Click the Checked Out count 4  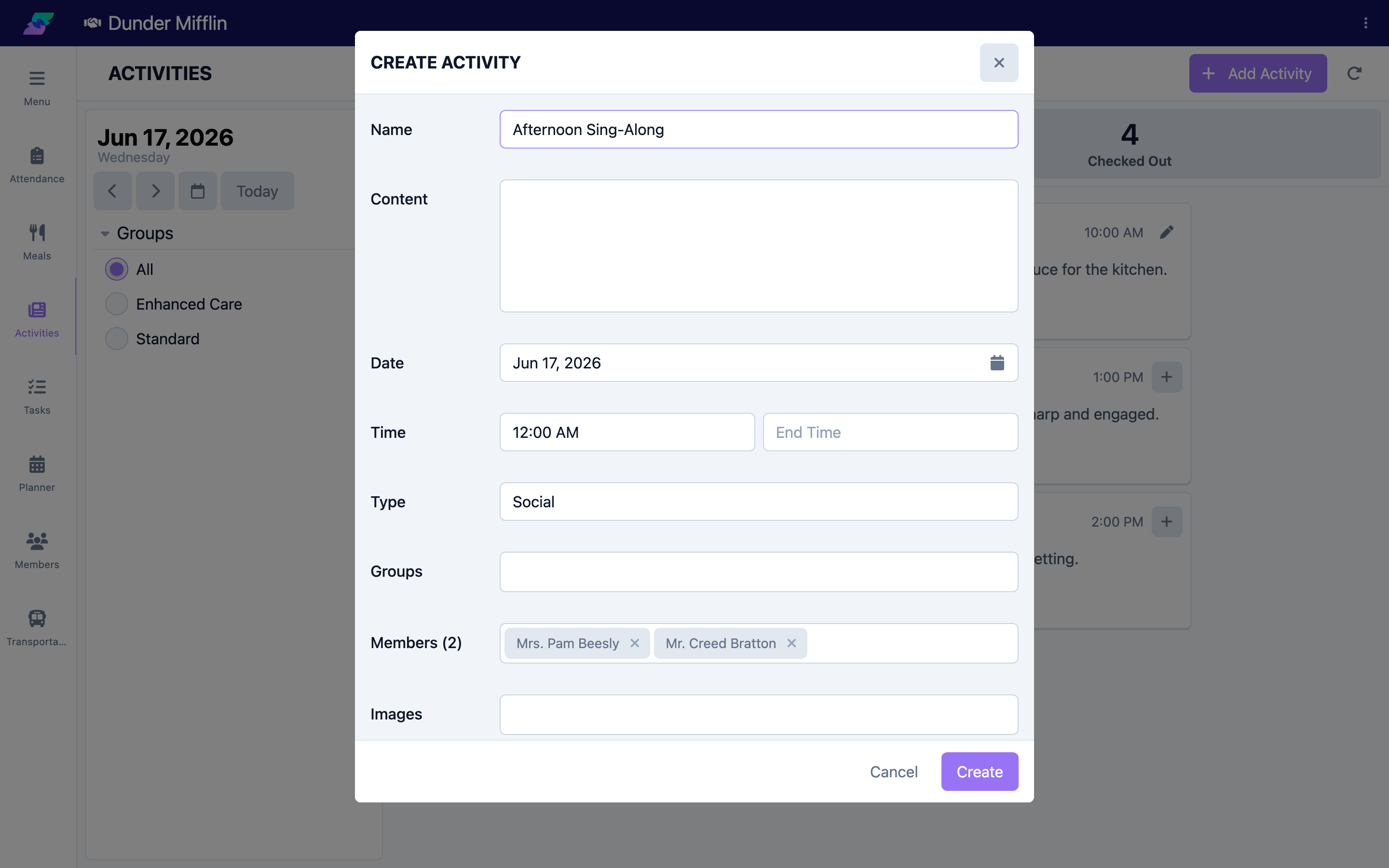1129,135
